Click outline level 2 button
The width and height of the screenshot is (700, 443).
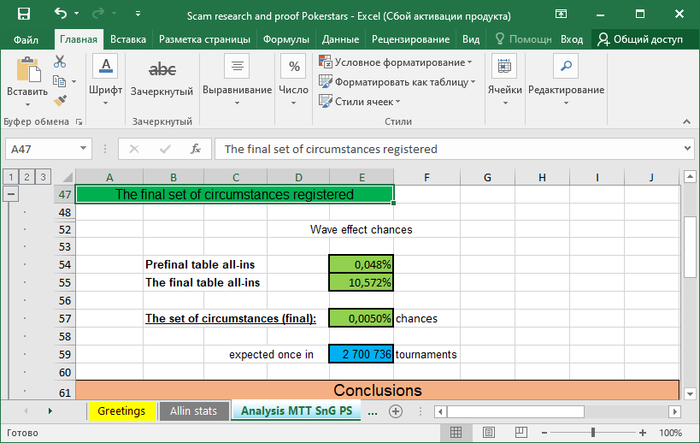27,177
